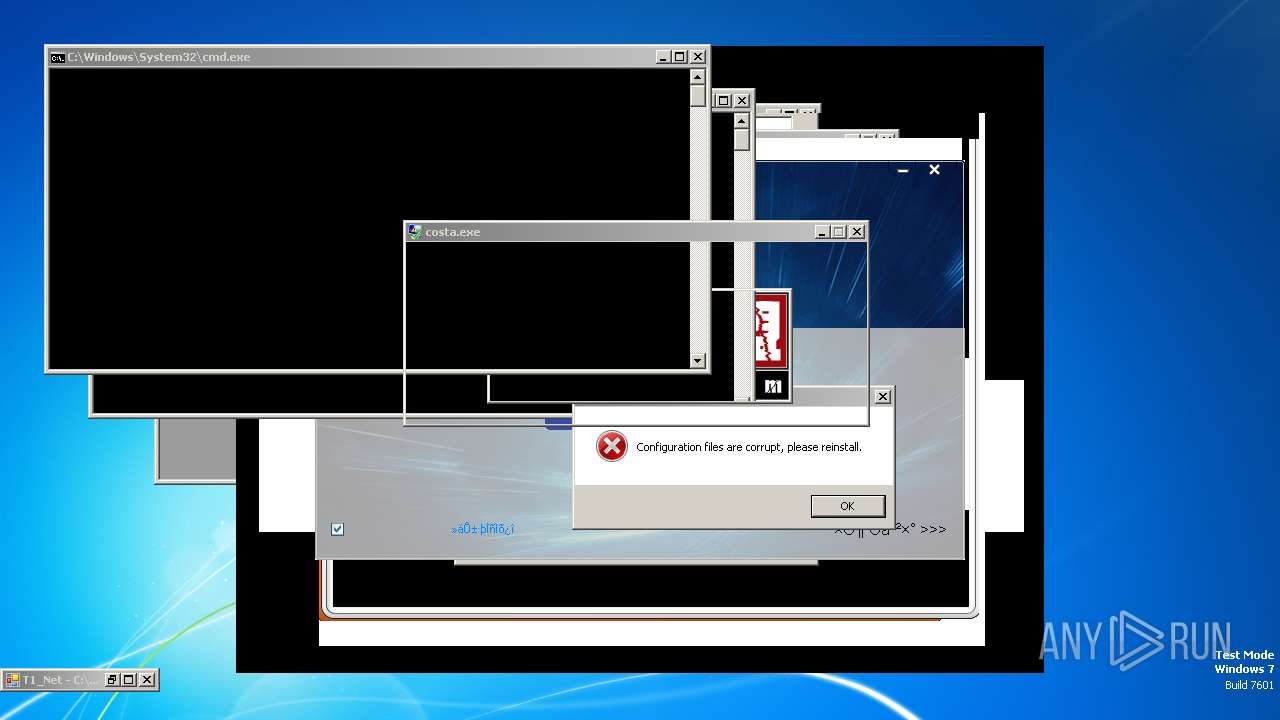Click the cmd.exe title bar icon
Image resolution: width=1280 pixels, height=720 pixels.
pos(58,57)
